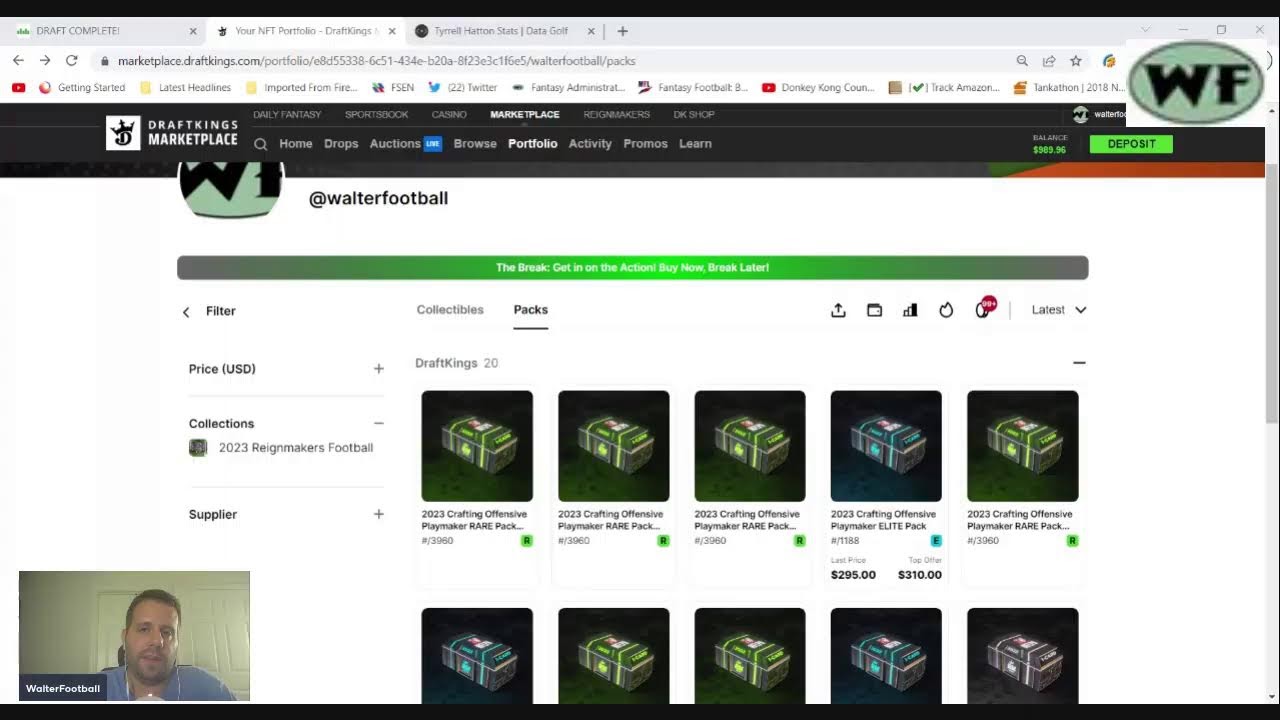The image size is (1280, 720).
Task: Open notifications icon with 99+ badge
Action: tap(984, 308)
